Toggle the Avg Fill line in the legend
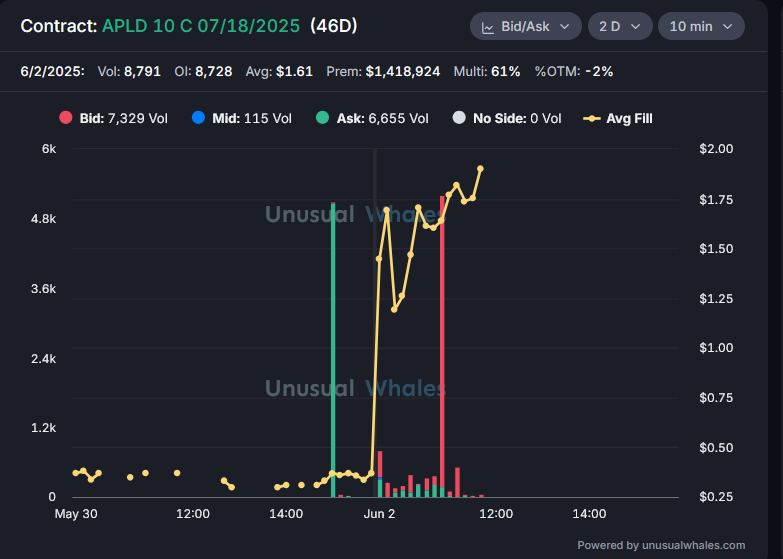 click(618, 118)
